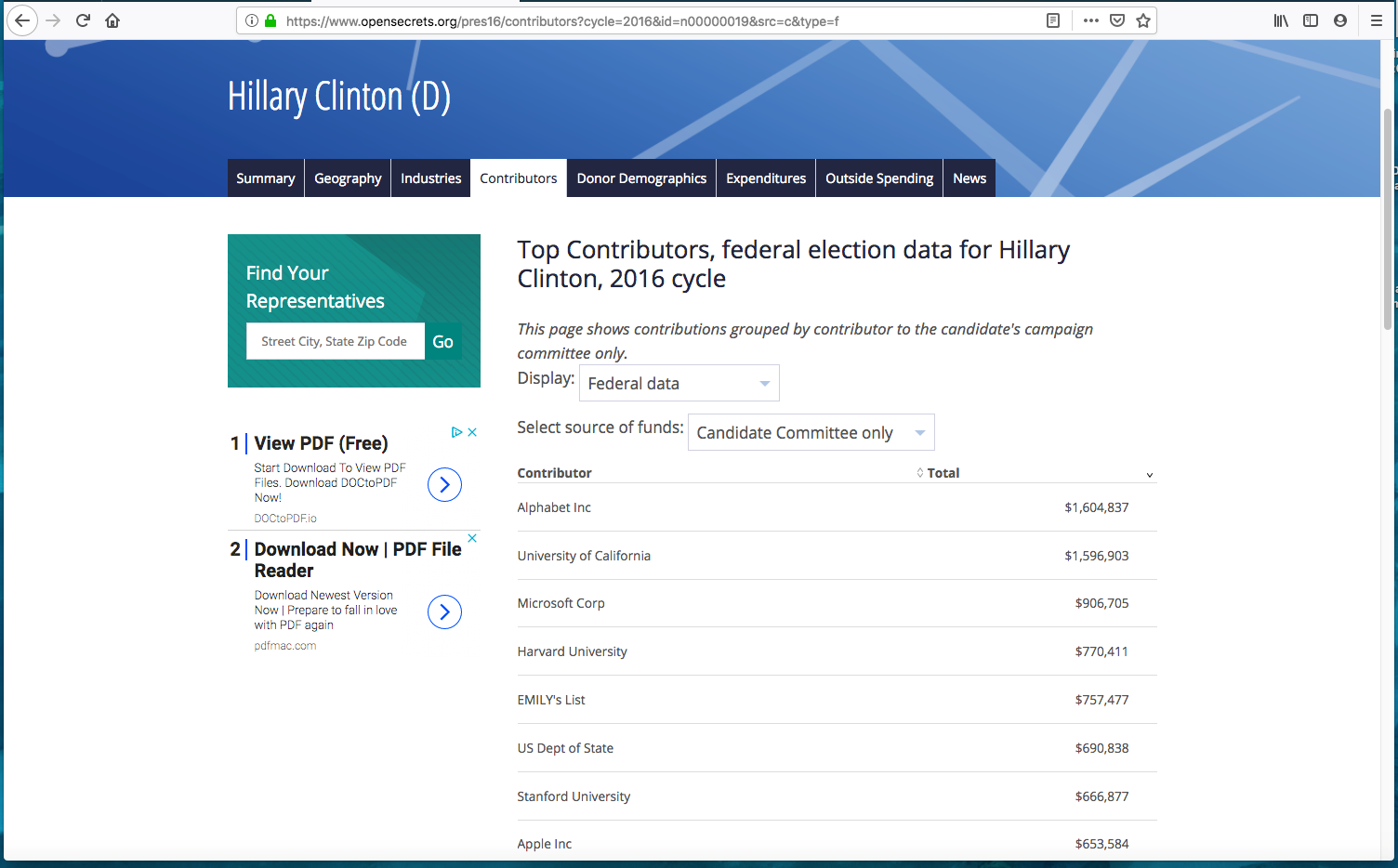Click pdfmac.com ad link
1398x868 pixels.
tap(285, 646)
